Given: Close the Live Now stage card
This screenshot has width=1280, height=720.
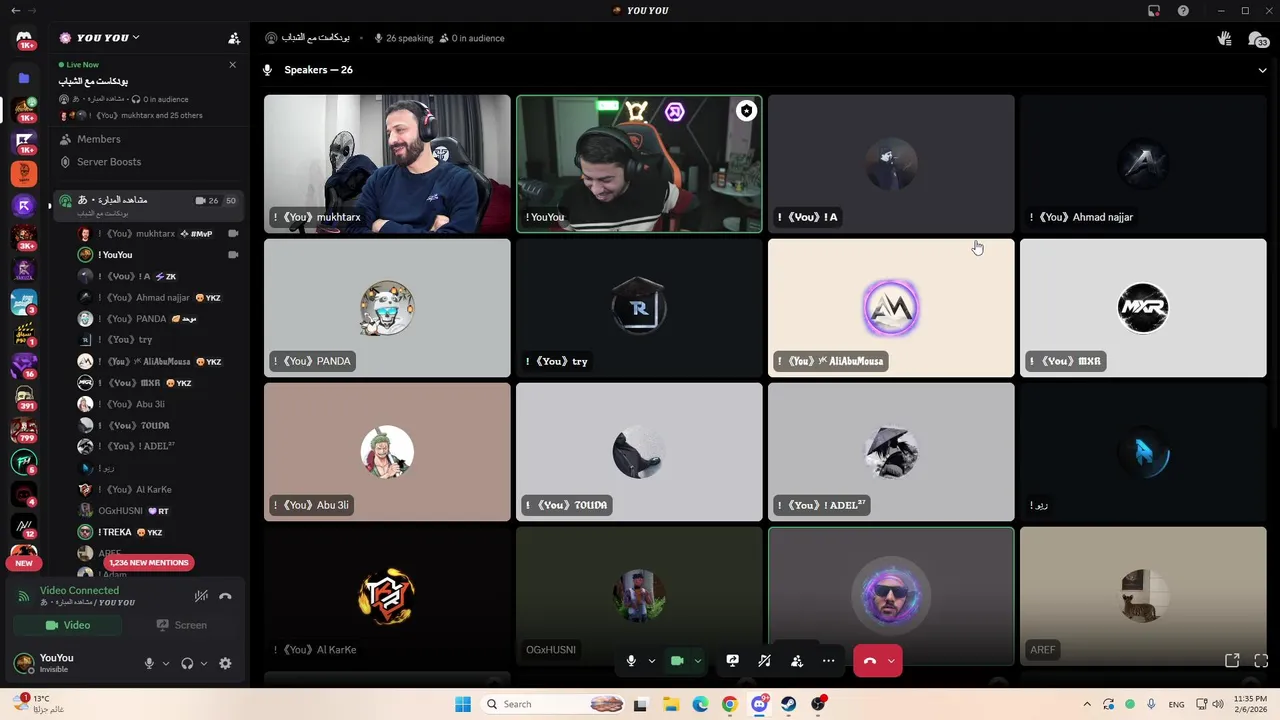Looking at the screenshot, I should 233,65.
